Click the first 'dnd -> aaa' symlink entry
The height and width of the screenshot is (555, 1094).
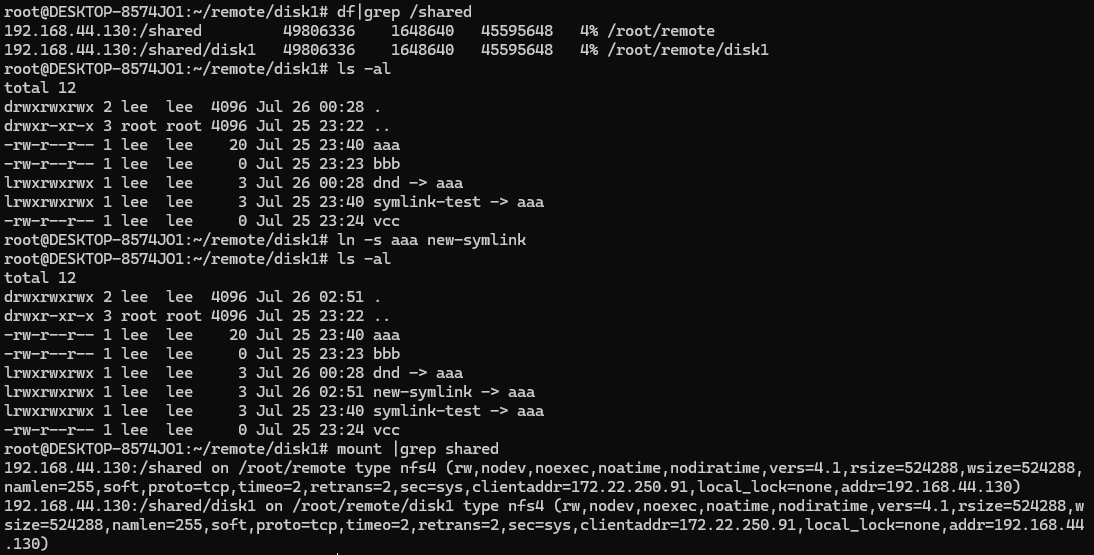418,183
